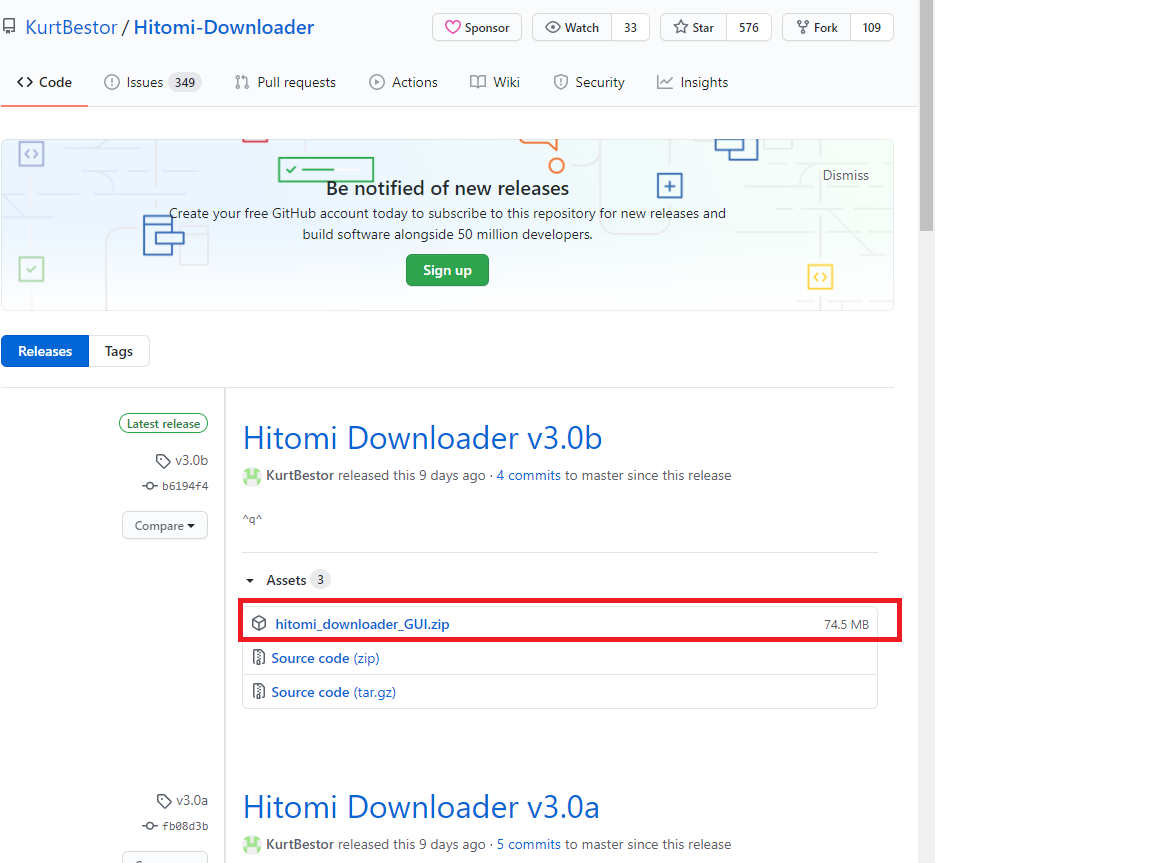1152x863 pixels.
Task: Dismiss the release notification banner
Action: (x=845, y=176)
